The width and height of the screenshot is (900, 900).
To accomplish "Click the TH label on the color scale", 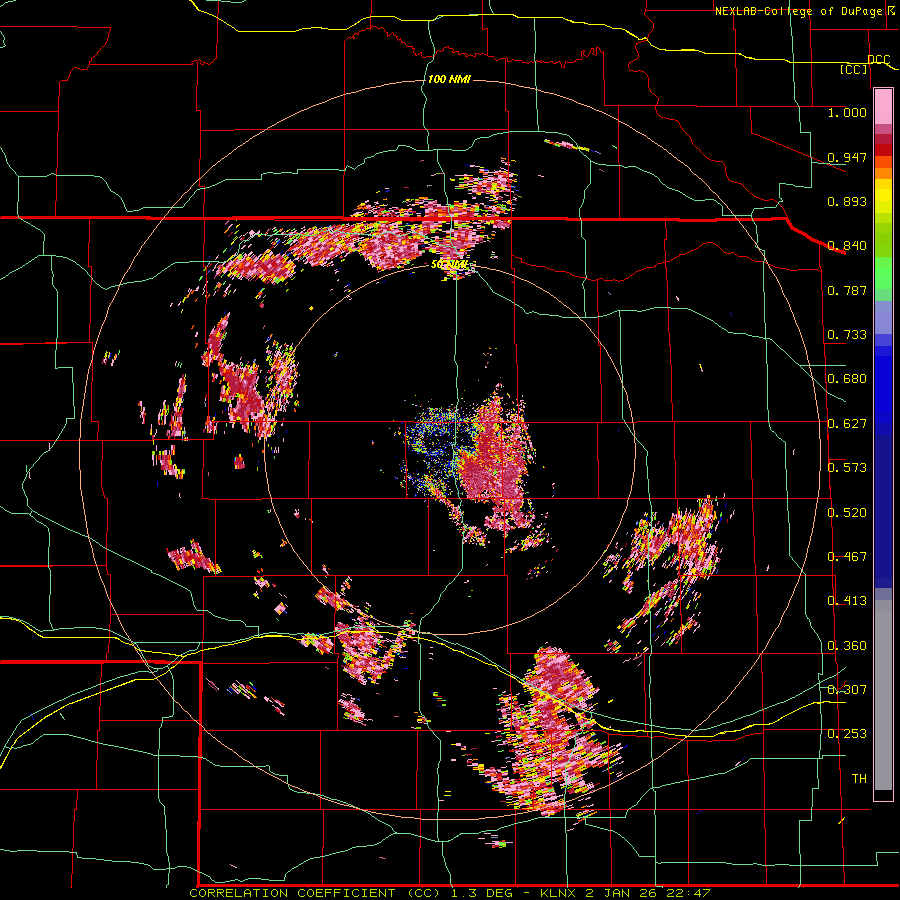I will [859, 779].
